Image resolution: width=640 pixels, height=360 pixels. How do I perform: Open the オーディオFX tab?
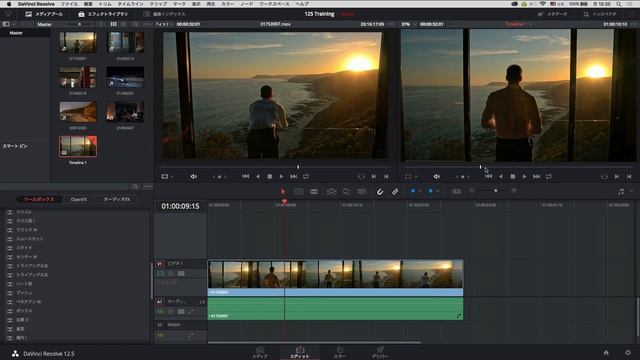(117, 199)
